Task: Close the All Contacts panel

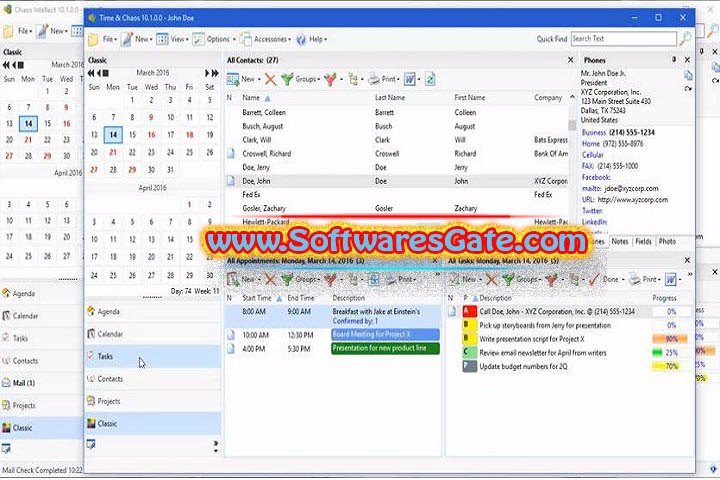Action: pyautogui.click(x=570, y=60)
